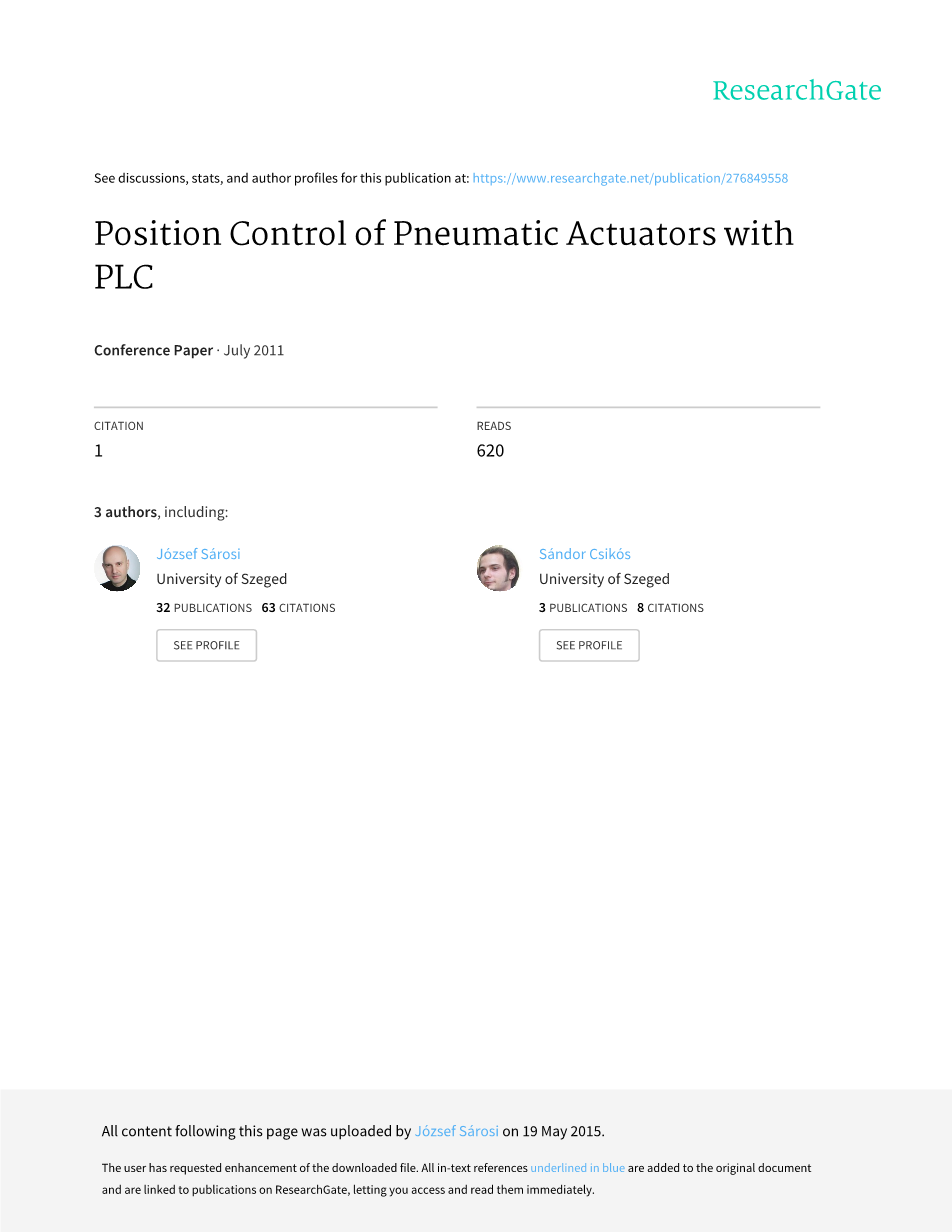Click the ResearchGate logo
The image size is (952, 1232).
(x=796, y=91)
